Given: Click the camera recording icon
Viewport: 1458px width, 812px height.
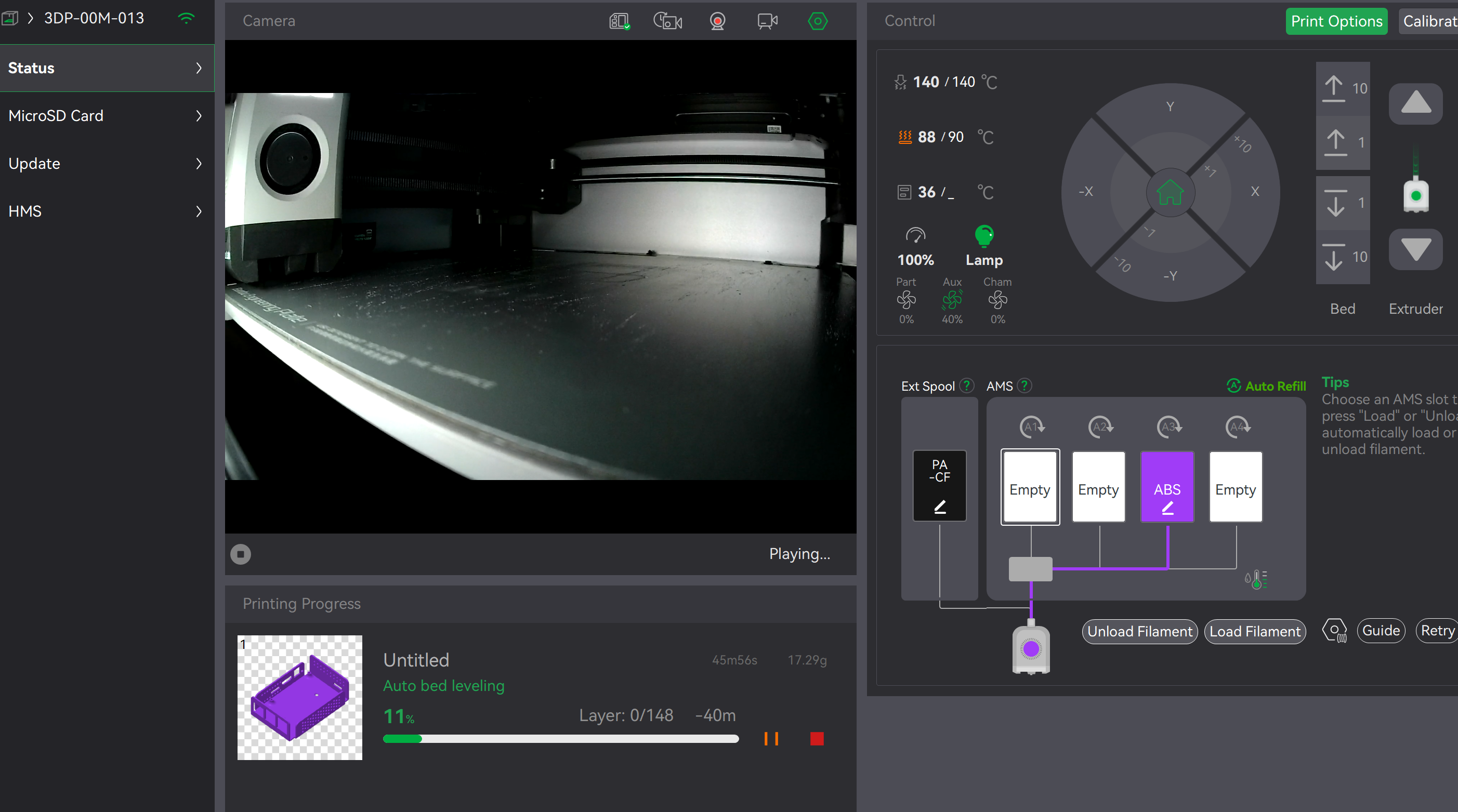Looking at the screenshot, I should pyautogui.click(x=717, y=21).
